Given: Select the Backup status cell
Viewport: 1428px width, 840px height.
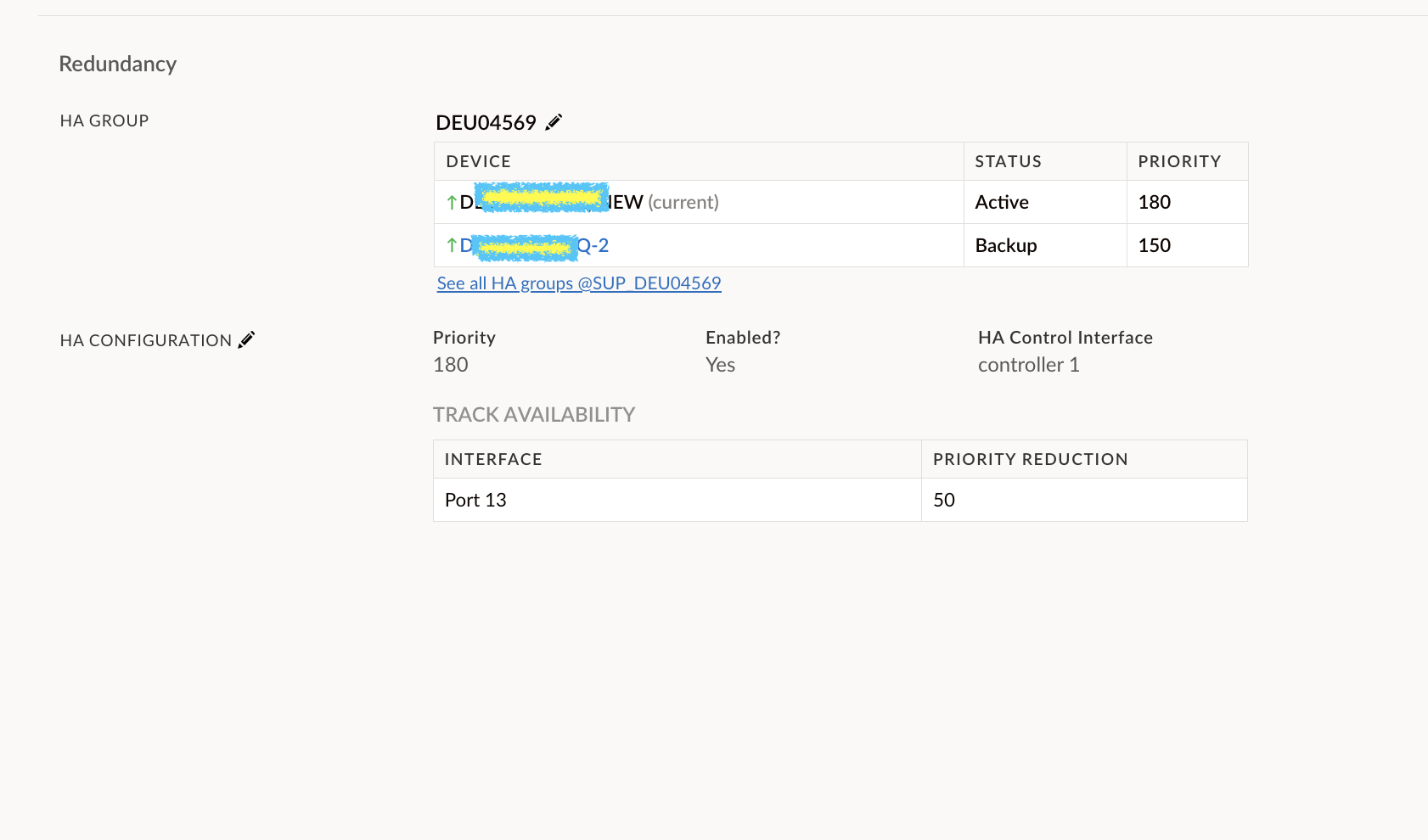Looking at the screenshot, I should point(1006,246).
